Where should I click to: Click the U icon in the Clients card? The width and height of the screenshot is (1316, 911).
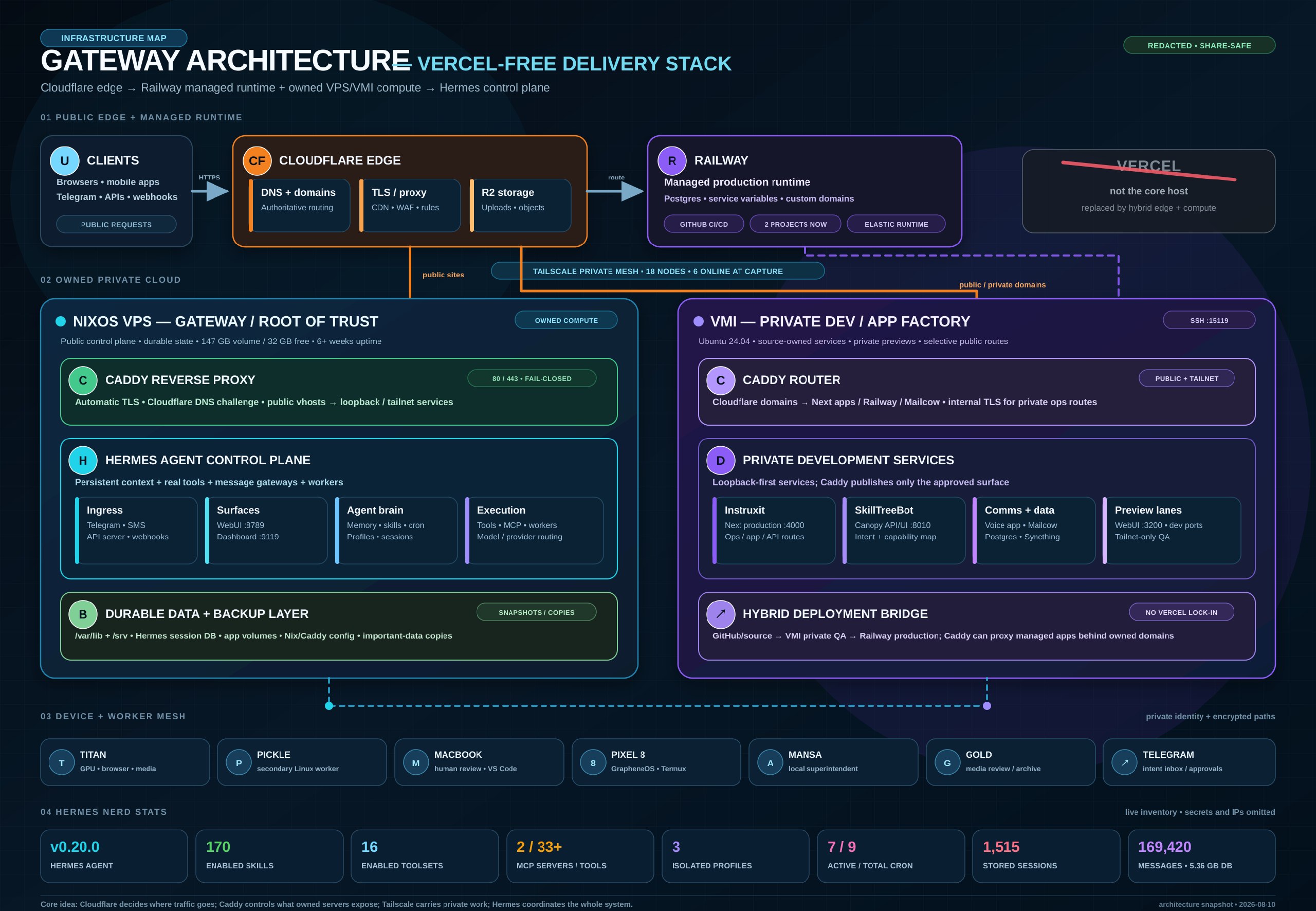pyautogui.click(x=64, y=161)
